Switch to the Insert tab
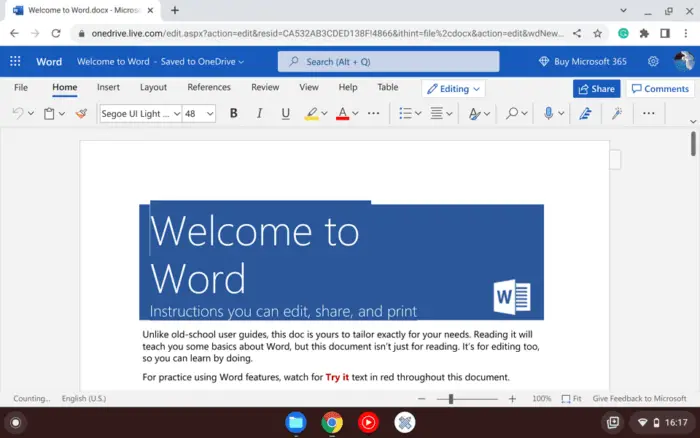The image size is (700, 438). pos(108,88)
